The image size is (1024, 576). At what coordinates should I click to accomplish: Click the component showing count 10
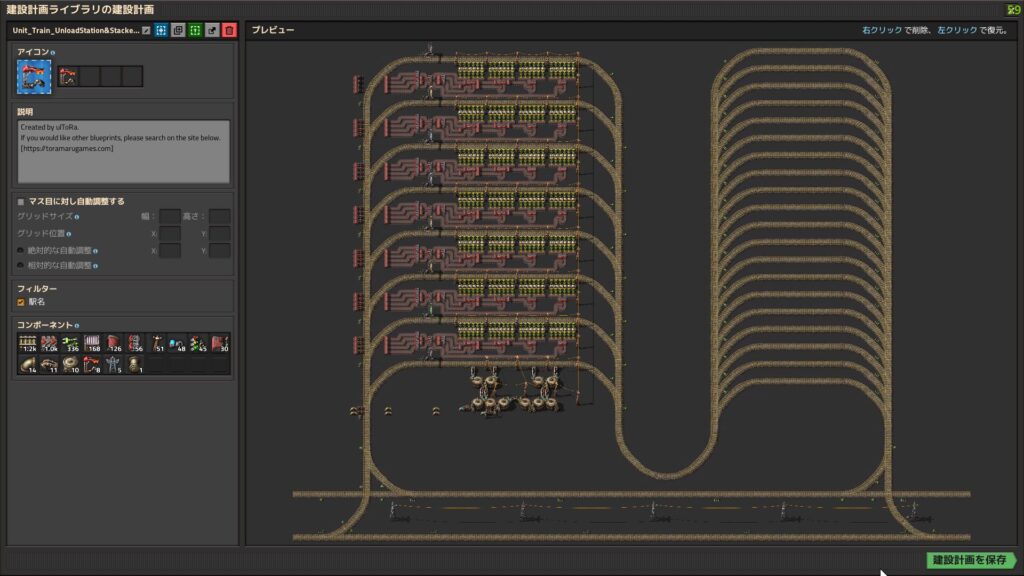tap(71, 364)
